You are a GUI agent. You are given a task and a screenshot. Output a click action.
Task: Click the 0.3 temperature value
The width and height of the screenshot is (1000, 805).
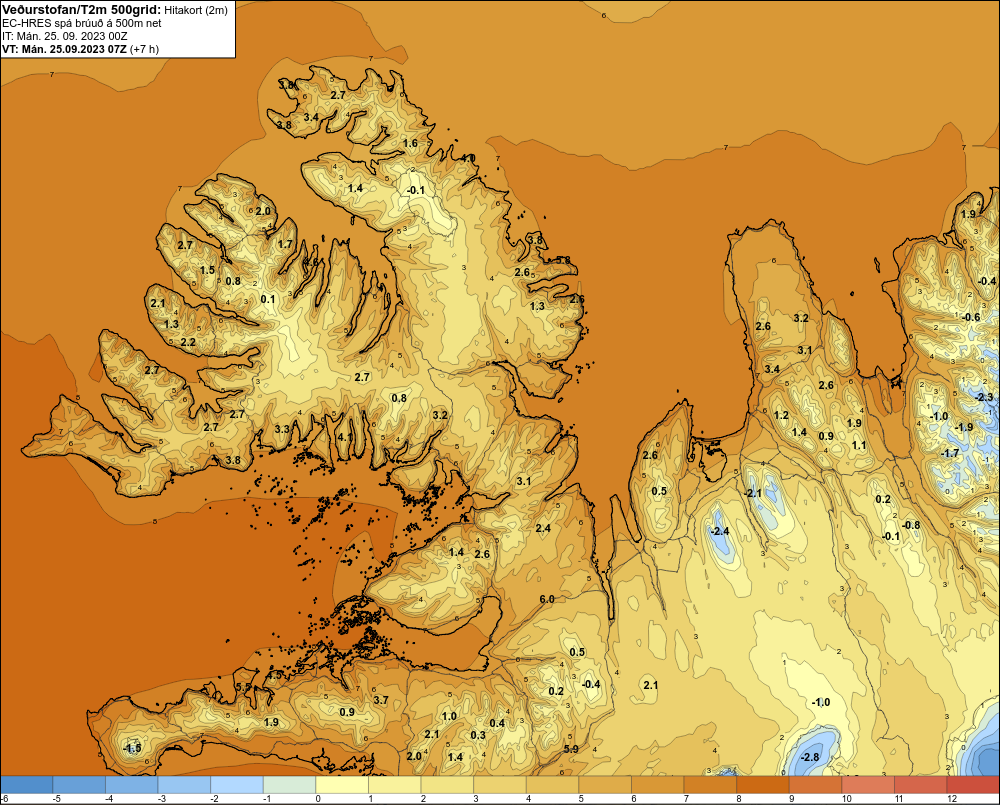pos(478,735)
